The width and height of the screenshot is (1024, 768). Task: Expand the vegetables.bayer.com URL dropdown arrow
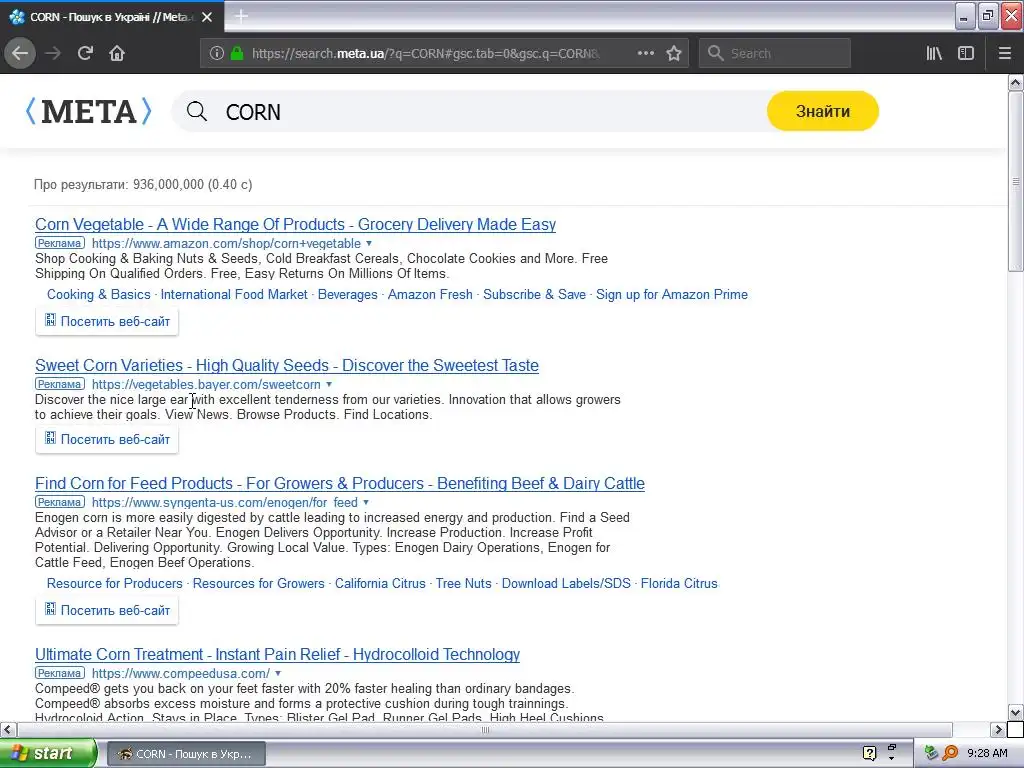[x=329, y=385]
